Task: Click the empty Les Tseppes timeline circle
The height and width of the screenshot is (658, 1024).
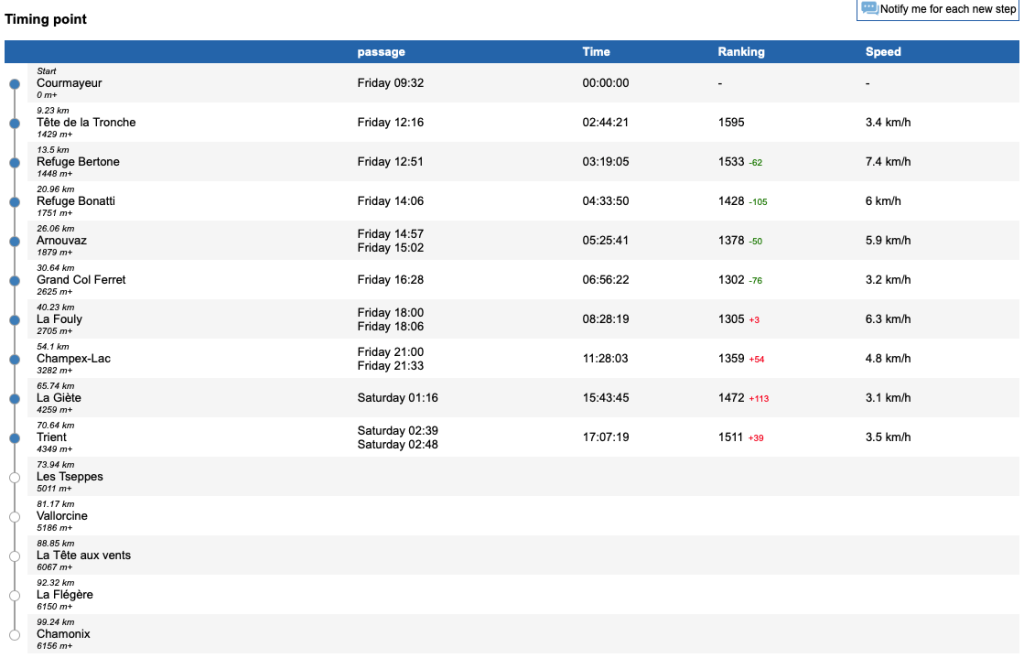Action: (x=14, y=477)
